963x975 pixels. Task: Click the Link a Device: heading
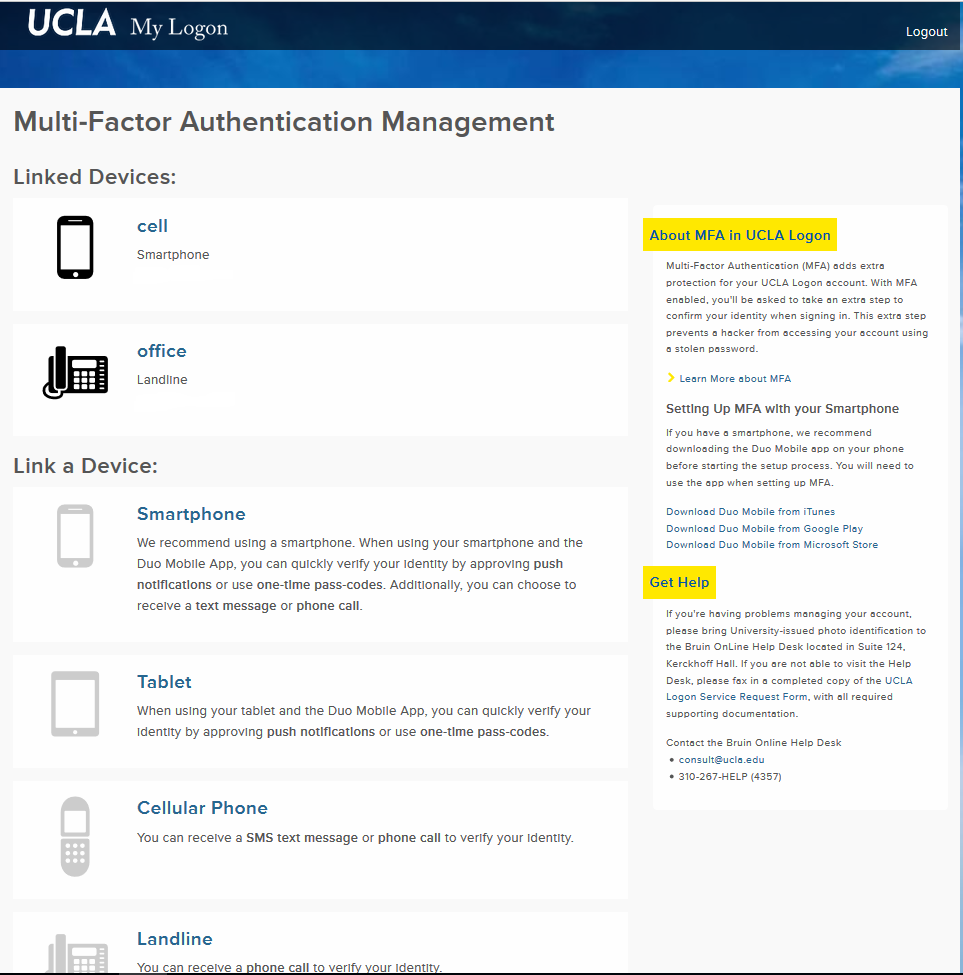[85, 466]
